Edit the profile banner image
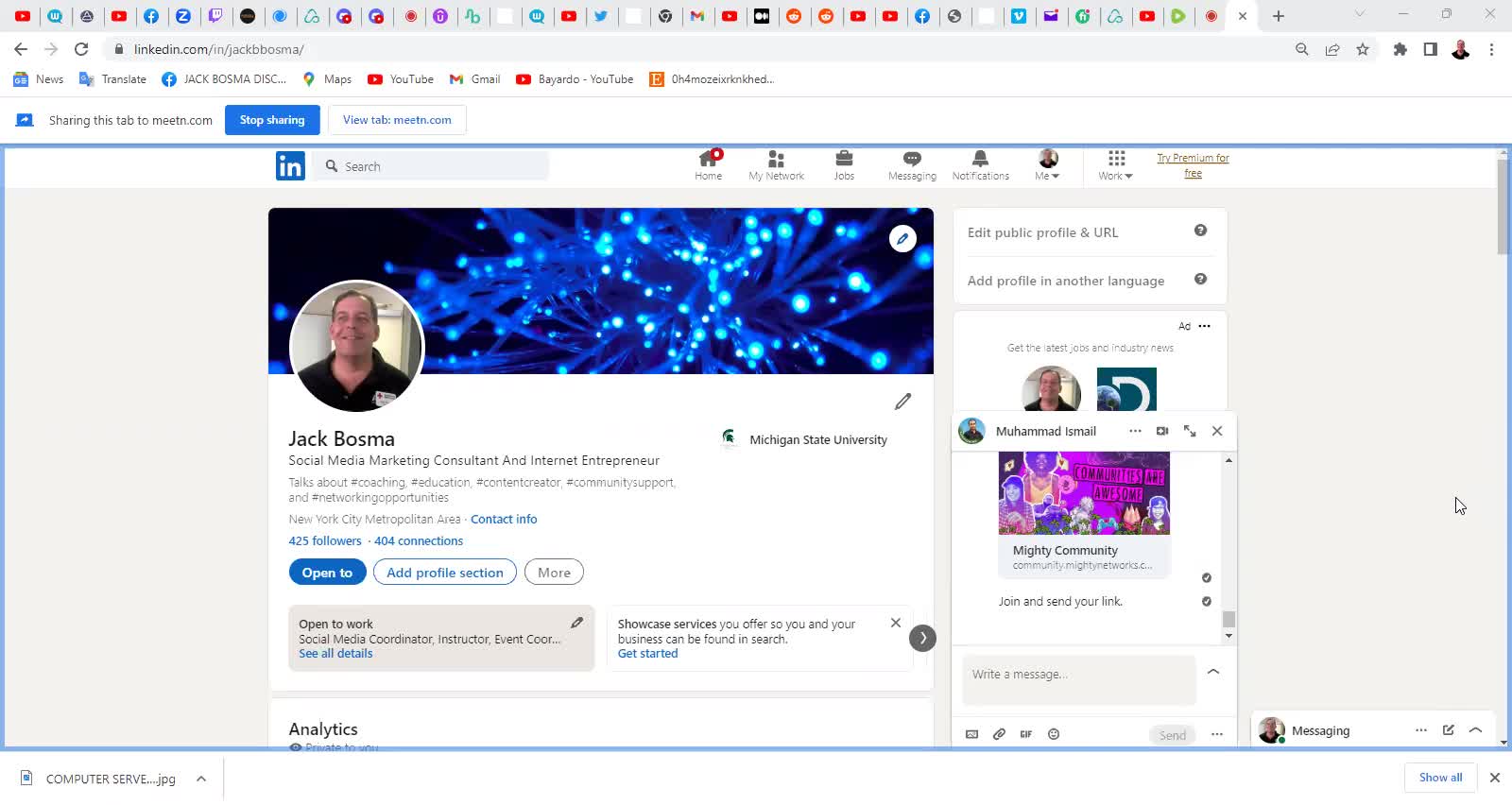Image resolution: width=1512 pixels, height=805 pixels. pos(902,238)
